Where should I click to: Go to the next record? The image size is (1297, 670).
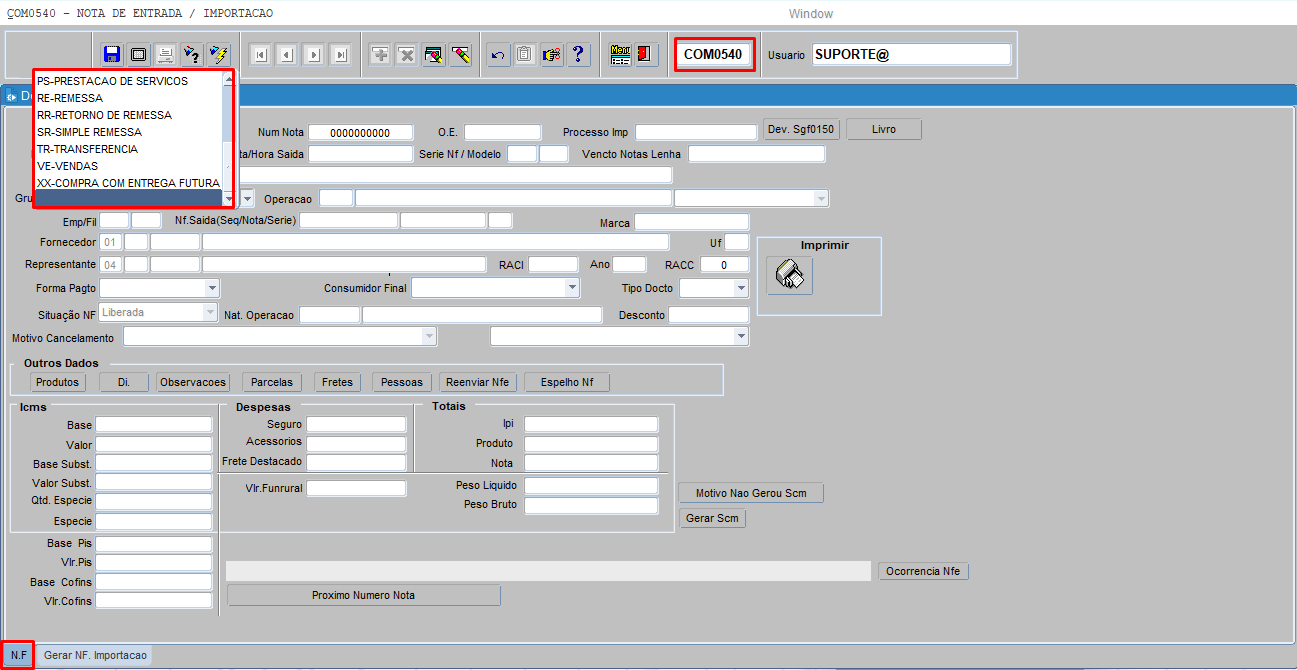[x=313, y=55]
